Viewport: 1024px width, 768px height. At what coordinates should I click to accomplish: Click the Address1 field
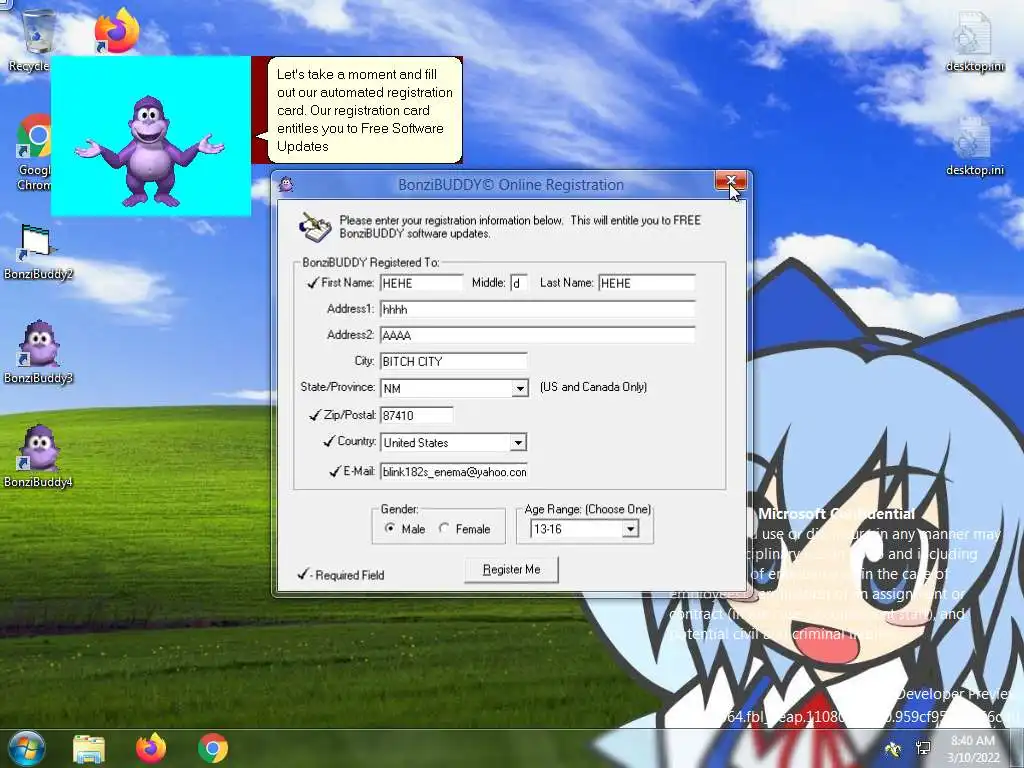point(537,309)
